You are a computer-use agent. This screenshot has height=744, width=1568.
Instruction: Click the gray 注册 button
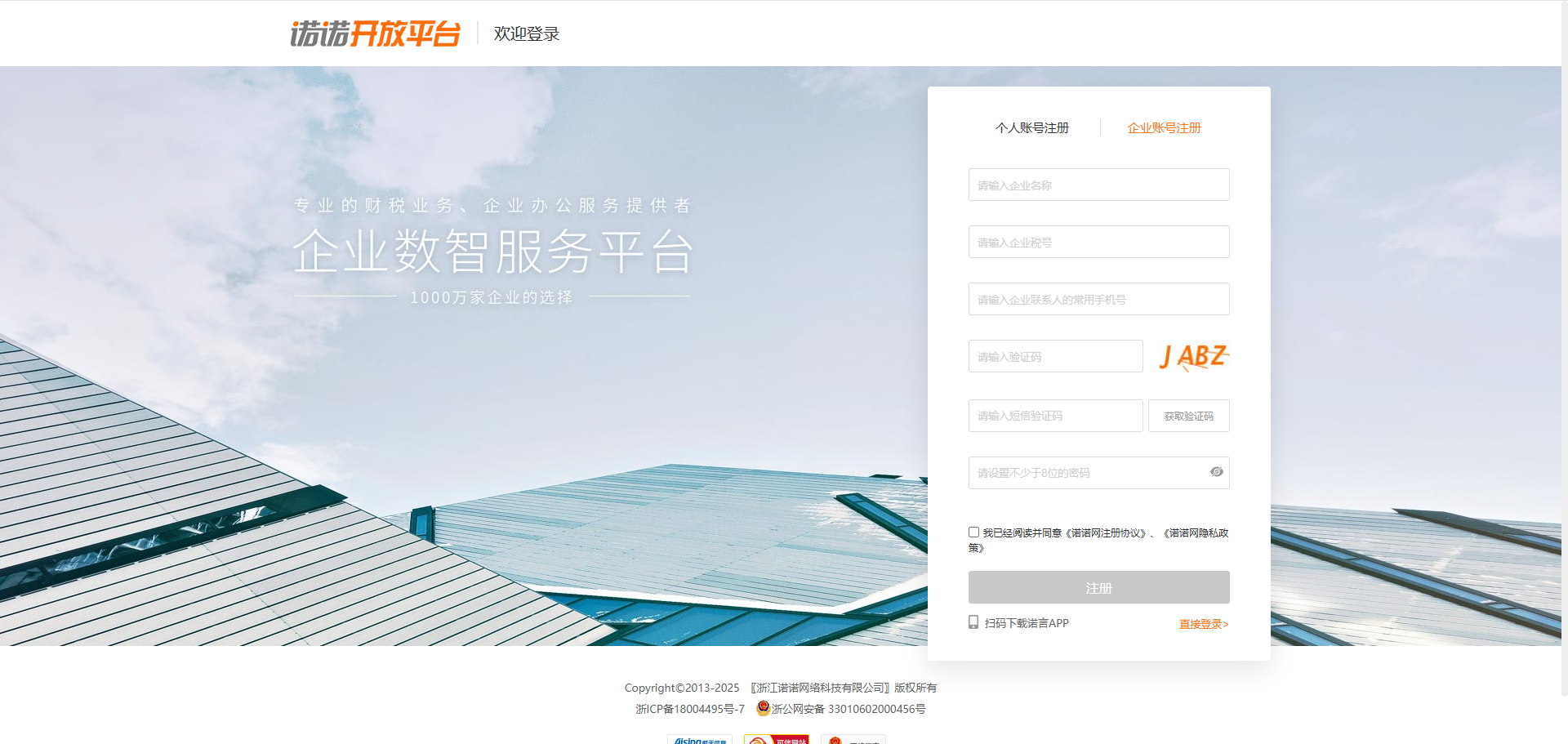(1098, 587)
